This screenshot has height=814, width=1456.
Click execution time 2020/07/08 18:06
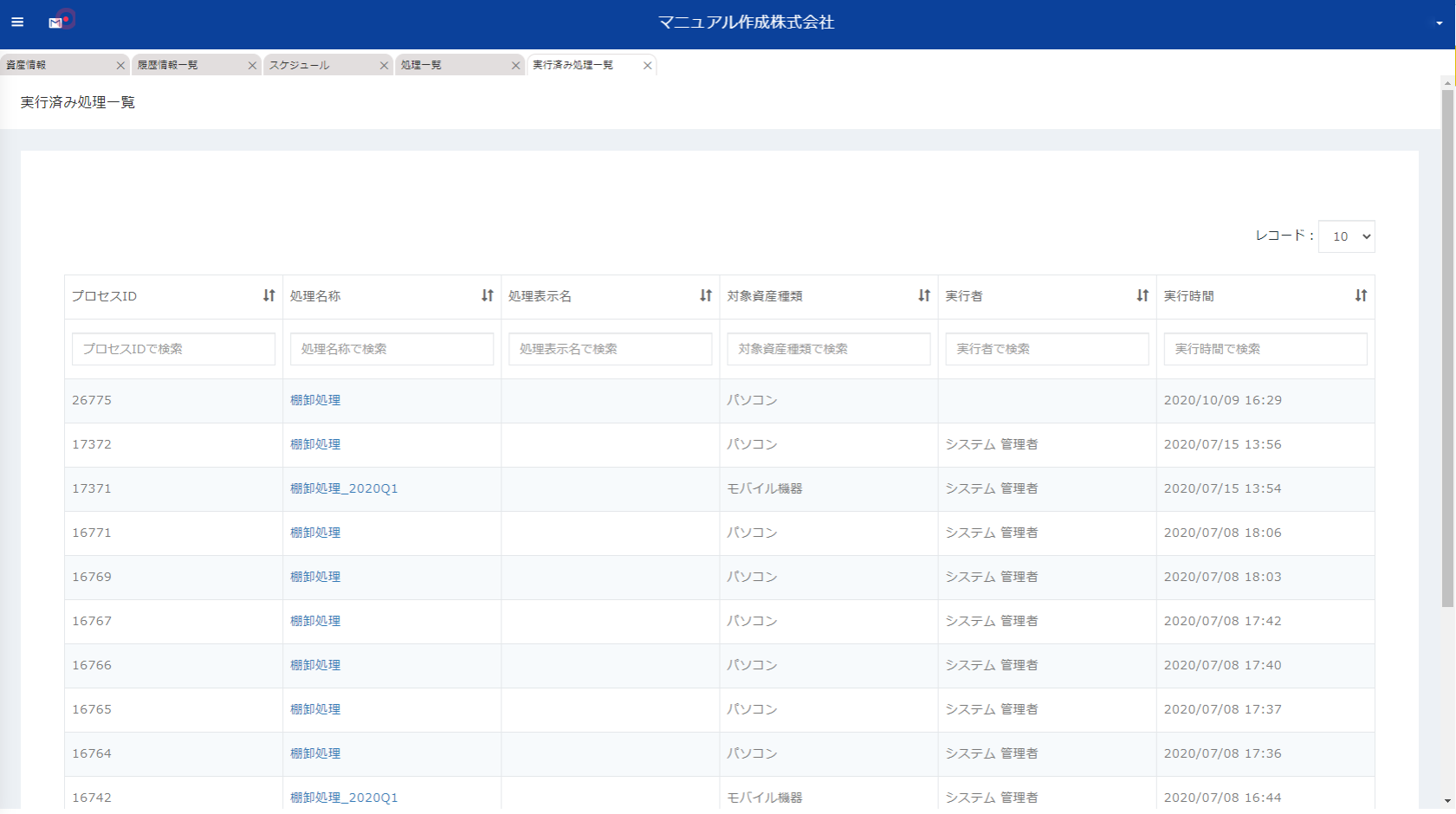click(x=1222, y=533)
